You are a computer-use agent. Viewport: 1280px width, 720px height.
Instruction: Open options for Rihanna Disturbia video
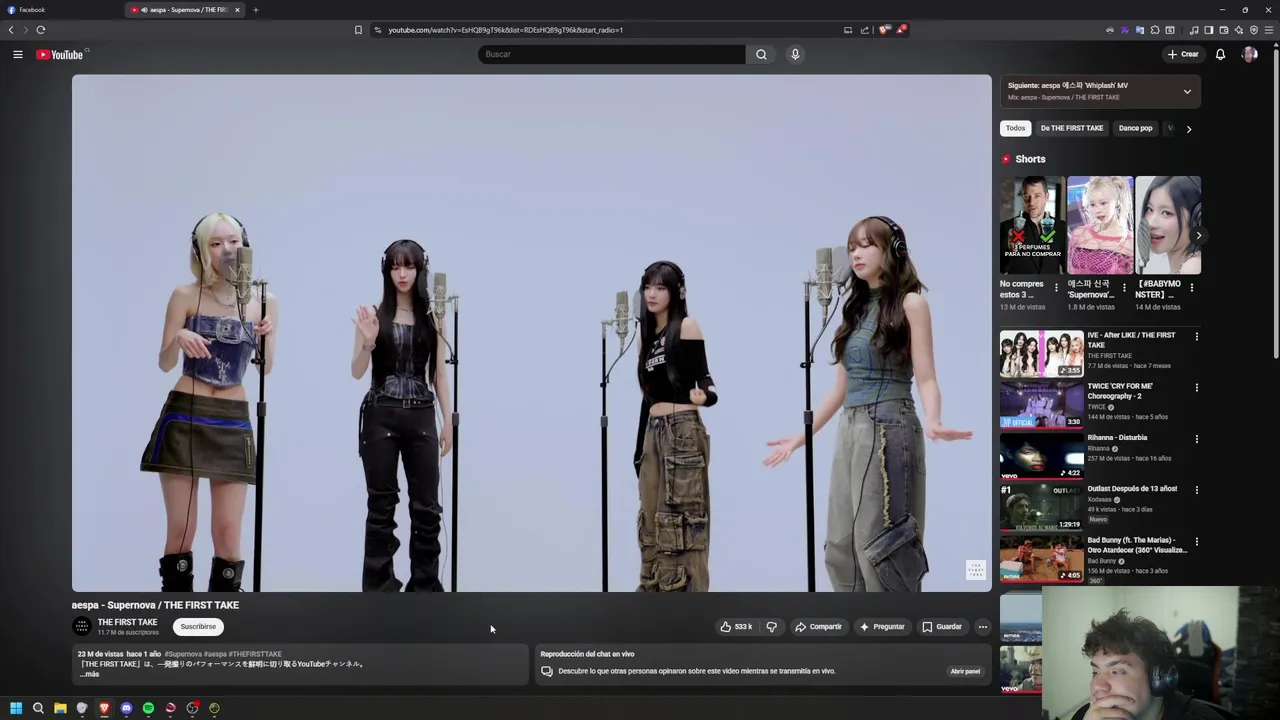(1196, 439)
